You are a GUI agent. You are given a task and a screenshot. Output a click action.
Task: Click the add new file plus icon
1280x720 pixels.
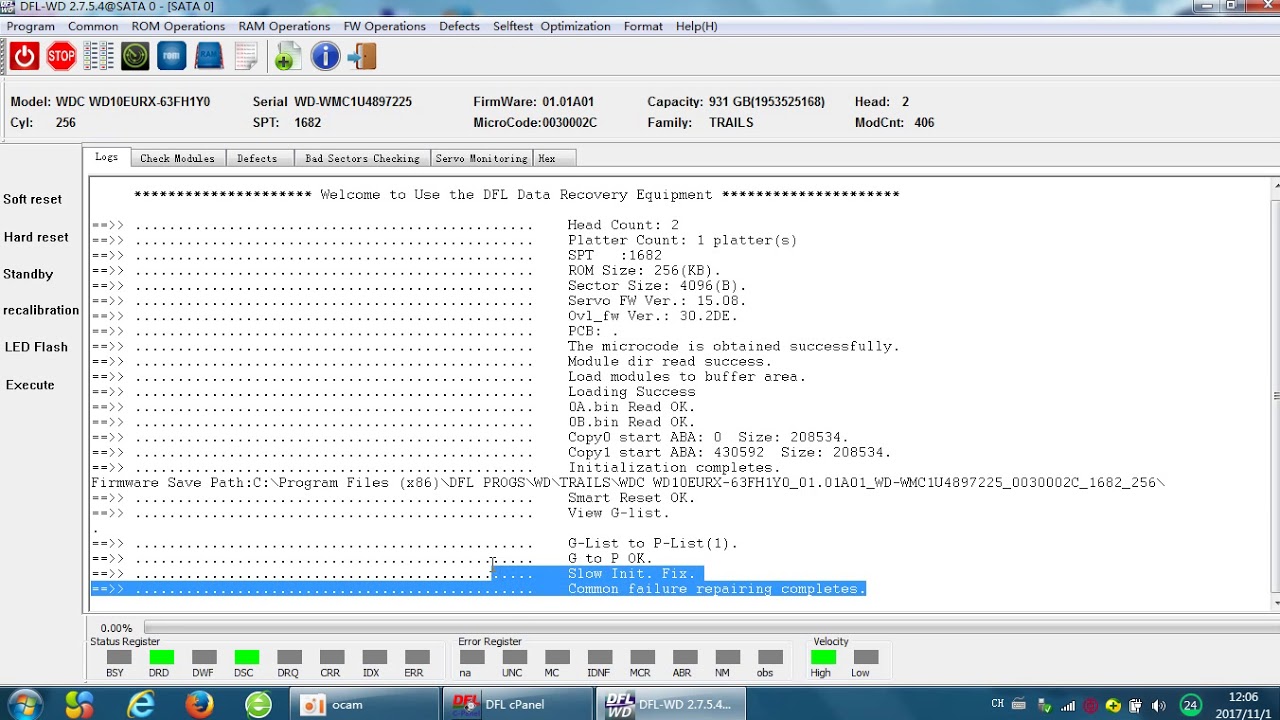pos(287,57)
